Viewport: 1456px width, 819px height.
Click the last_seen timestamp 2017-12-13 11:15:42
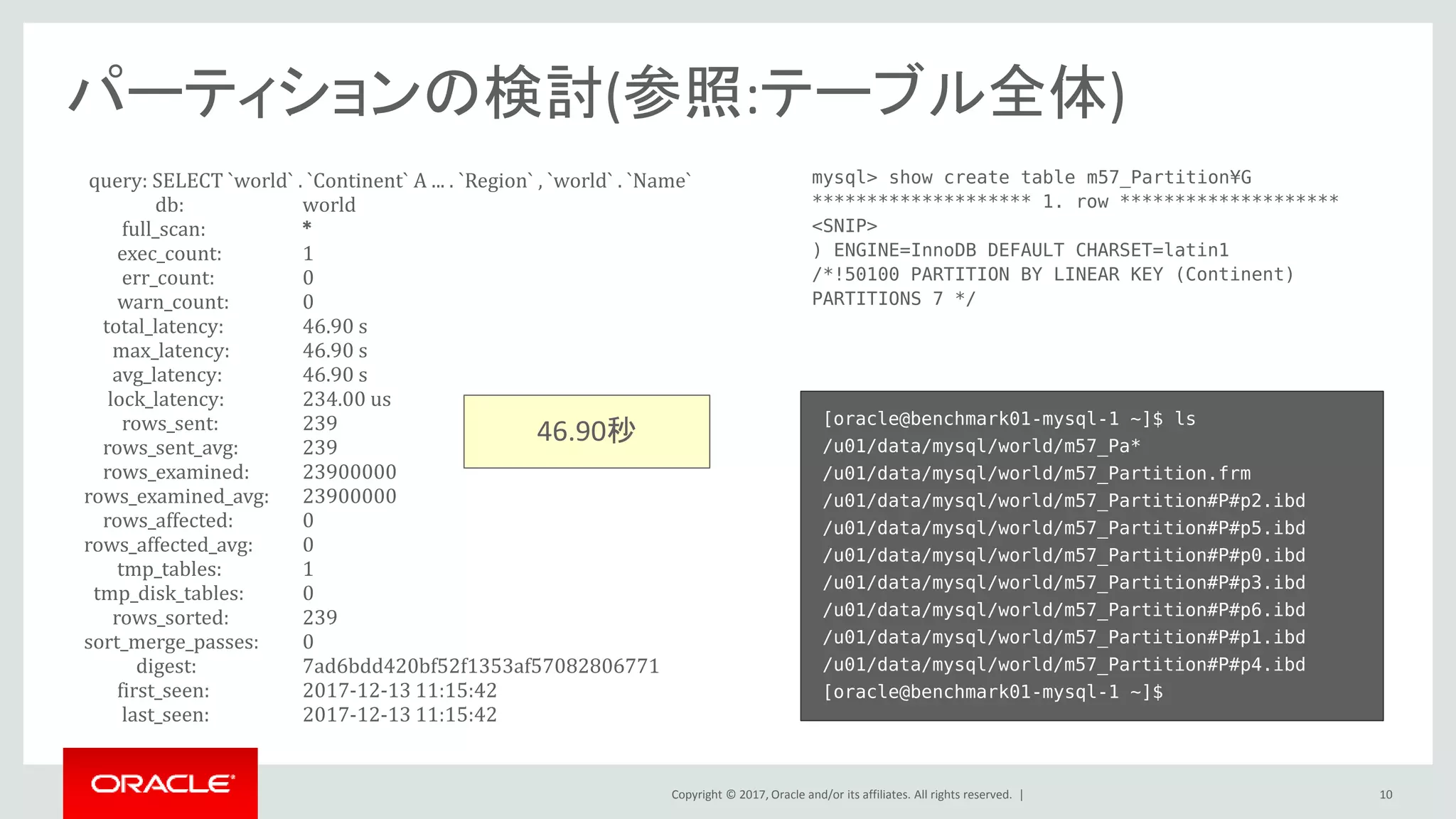click(400, 714)
